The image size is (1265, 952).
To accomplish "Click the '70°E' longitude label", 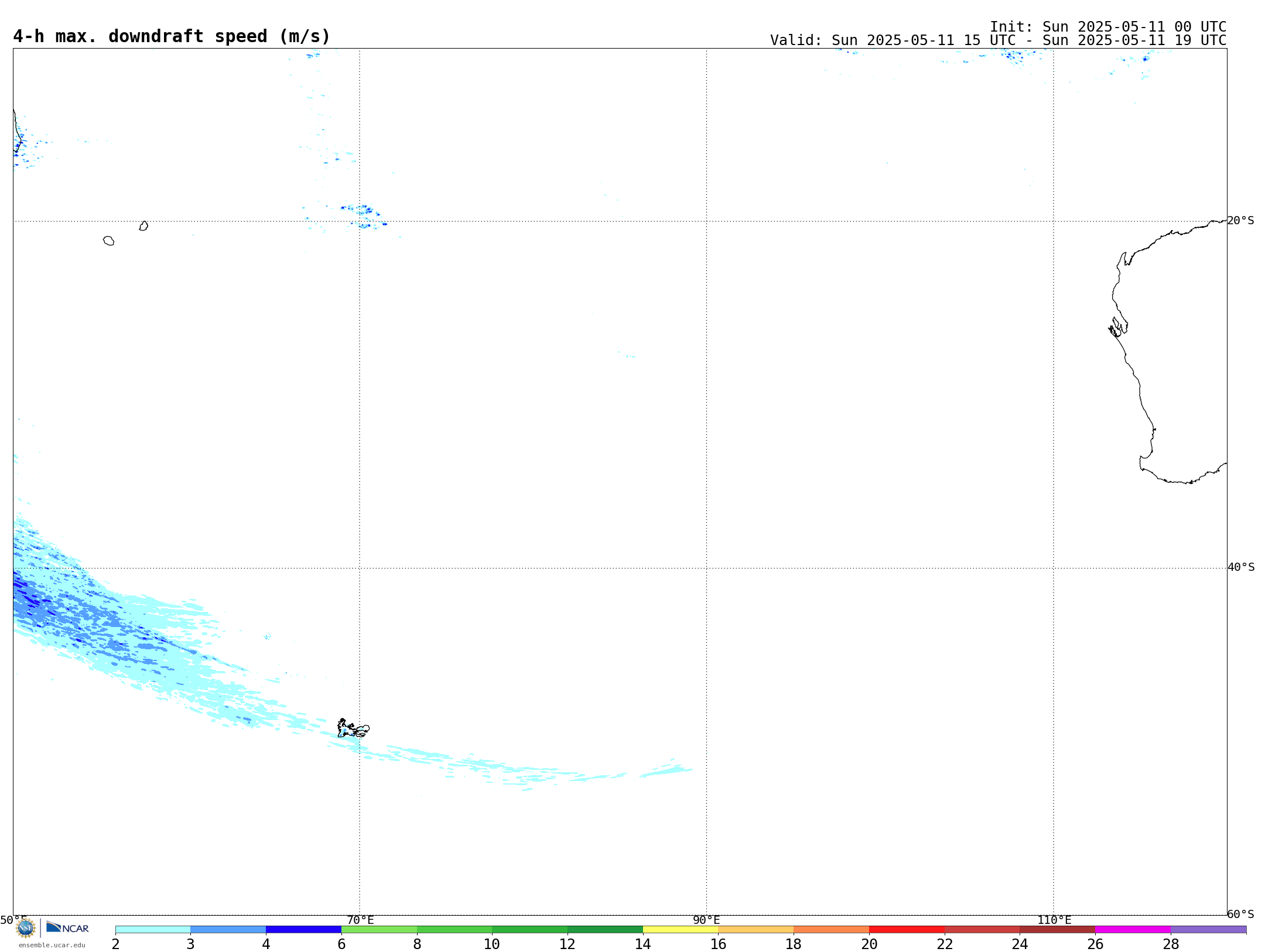I will 360,920.
